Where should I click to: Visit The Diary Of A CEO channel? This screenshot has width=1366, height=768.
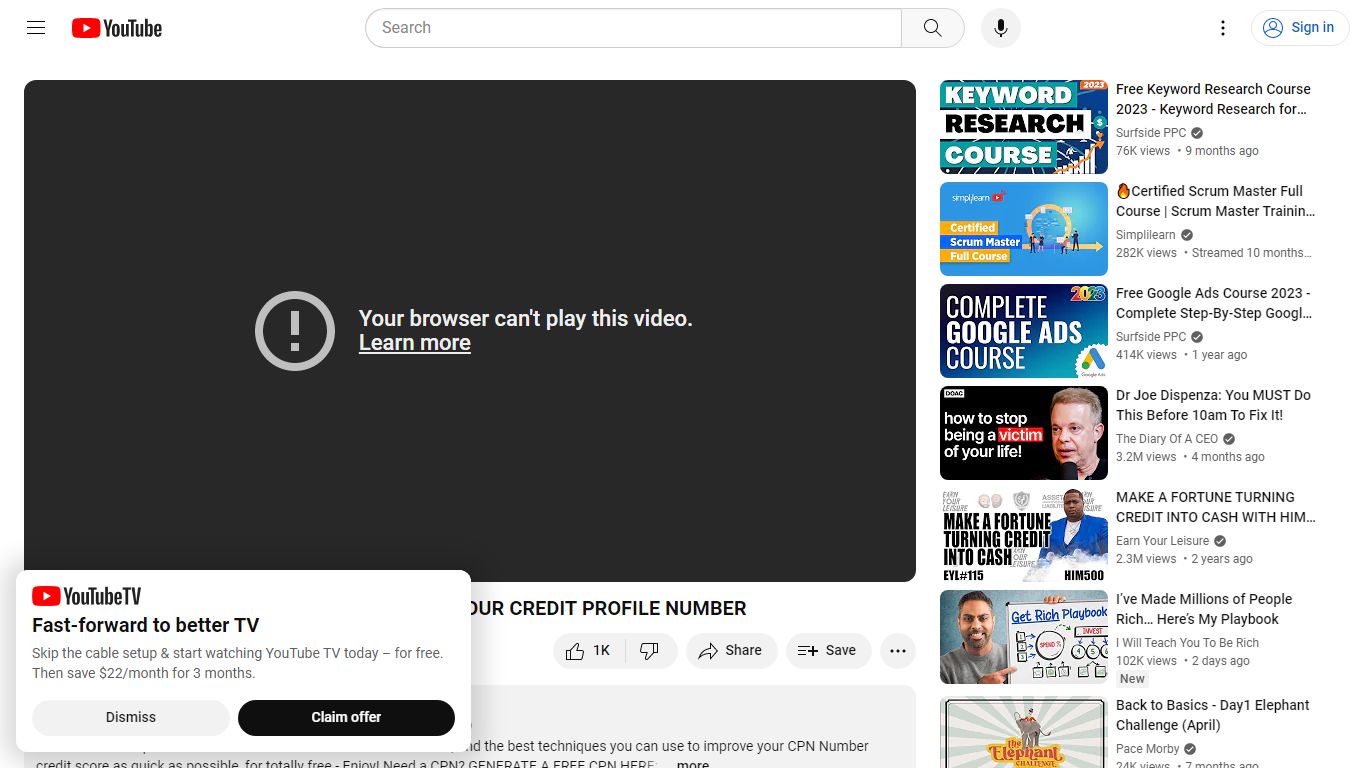click(x=1167, y=439)
